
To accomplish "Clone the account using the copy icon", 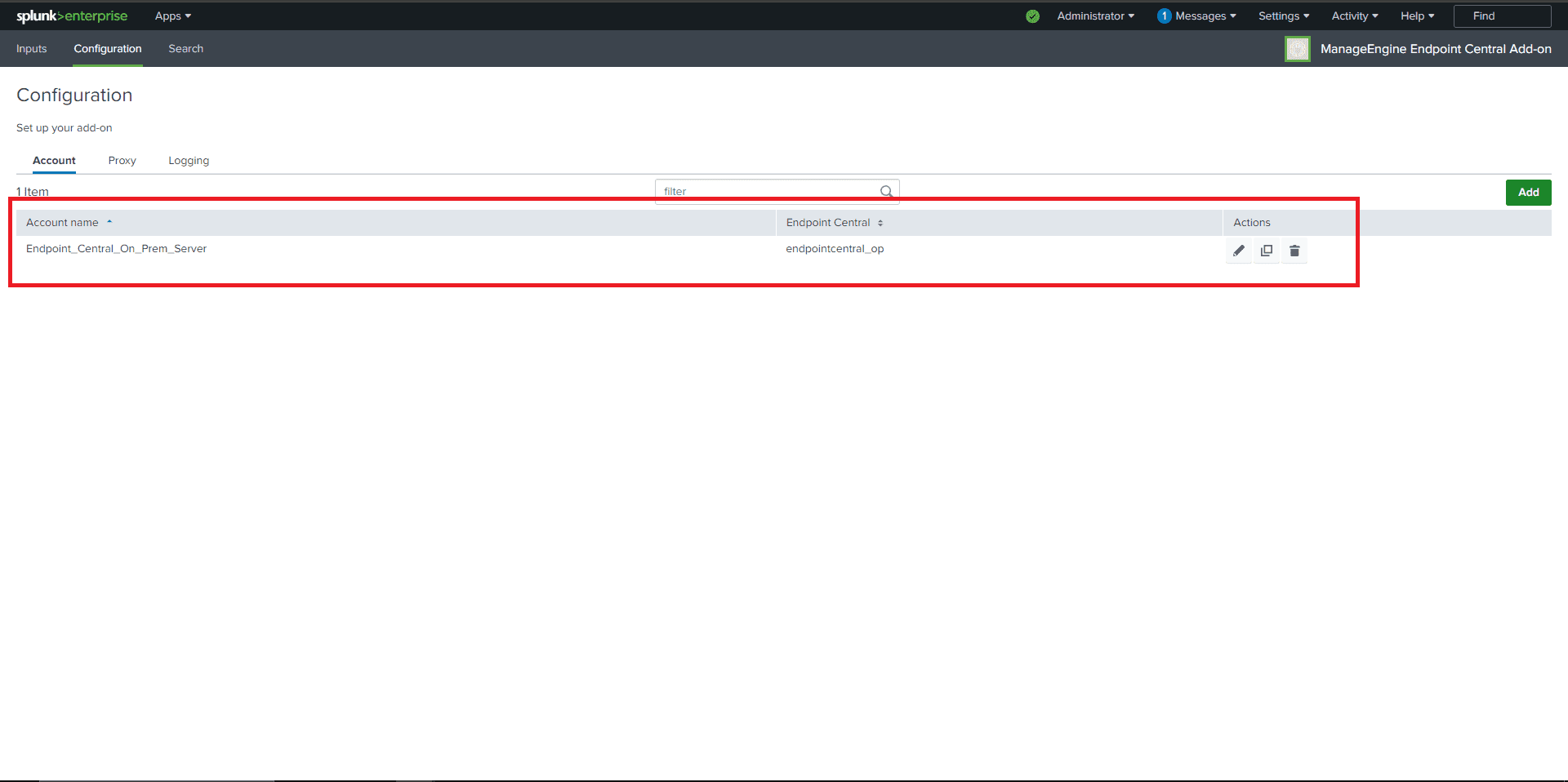I will [x=1266, y=251].
